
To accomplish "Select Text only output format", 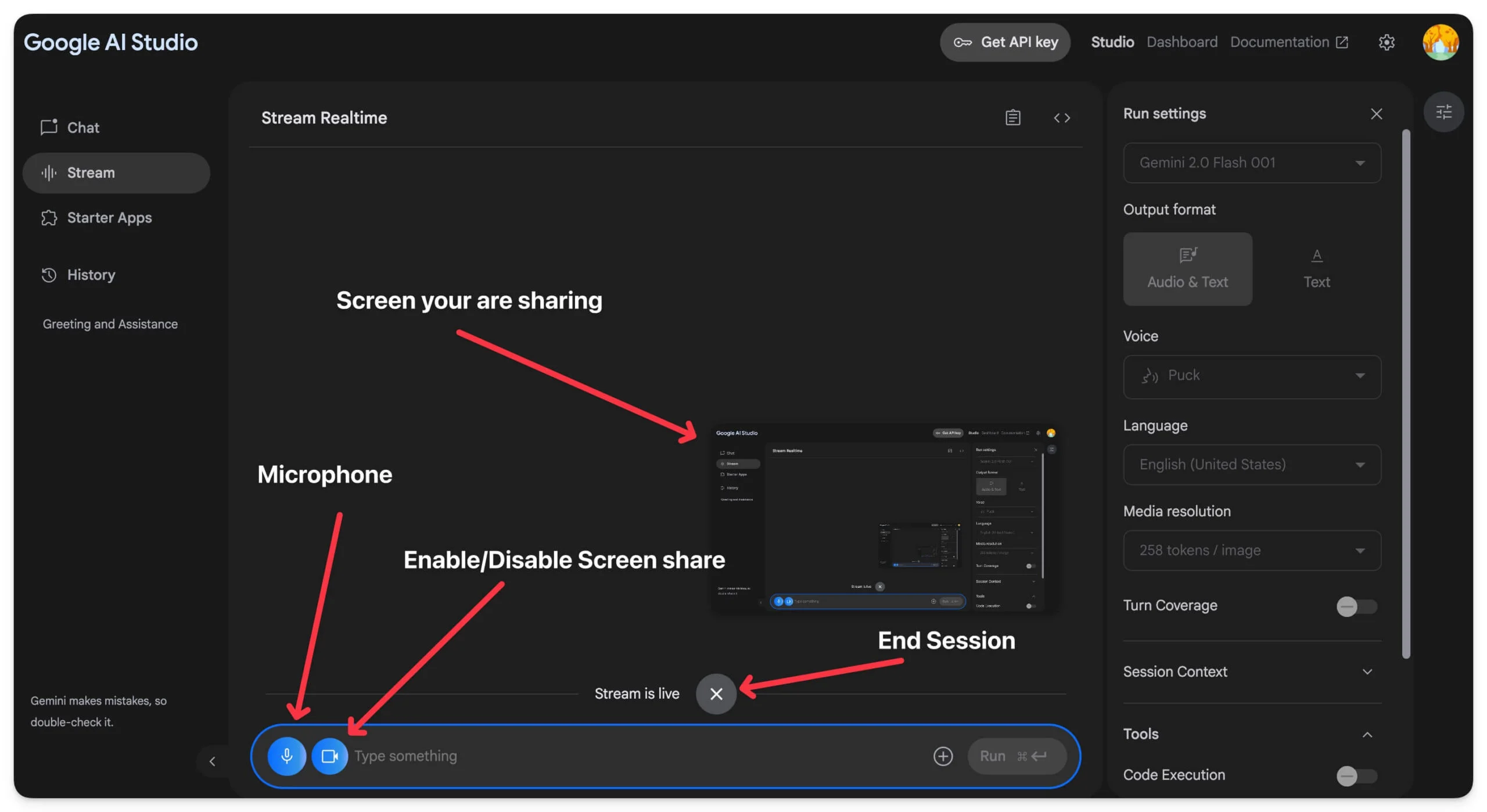I will click(x=1316, y=269).
